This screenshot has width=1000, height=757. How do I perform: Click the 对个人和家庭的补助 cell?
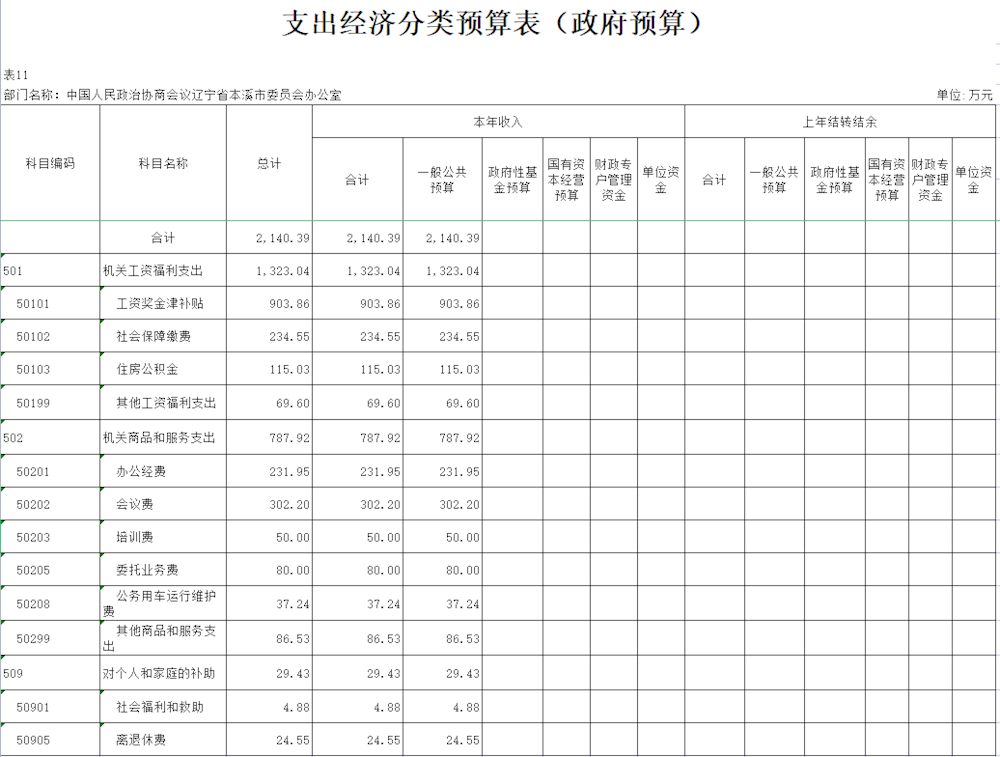163,673
